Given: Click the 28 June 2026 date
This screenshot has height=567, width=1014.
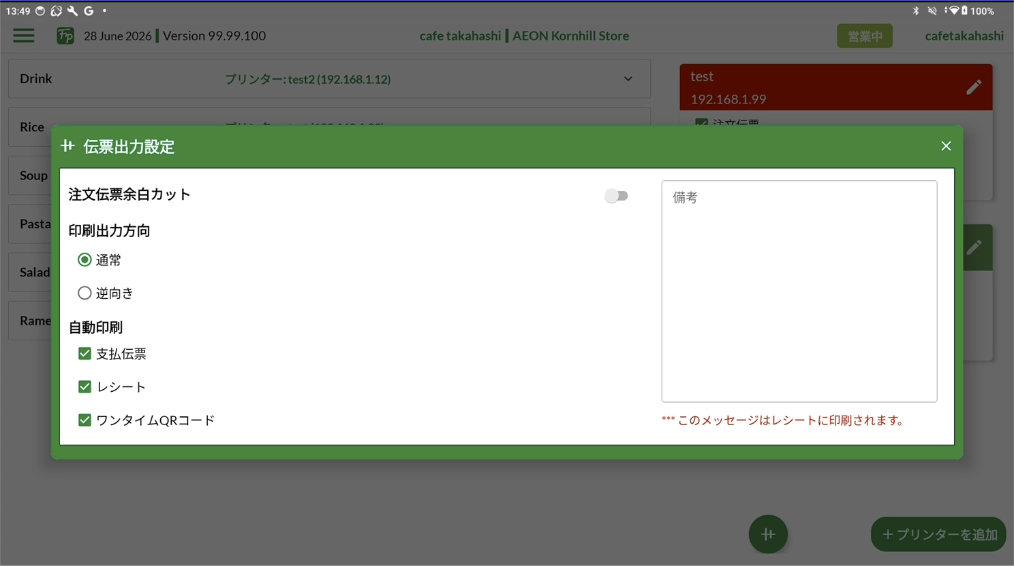Looking at the screenshot, I should tap(117, 36).
